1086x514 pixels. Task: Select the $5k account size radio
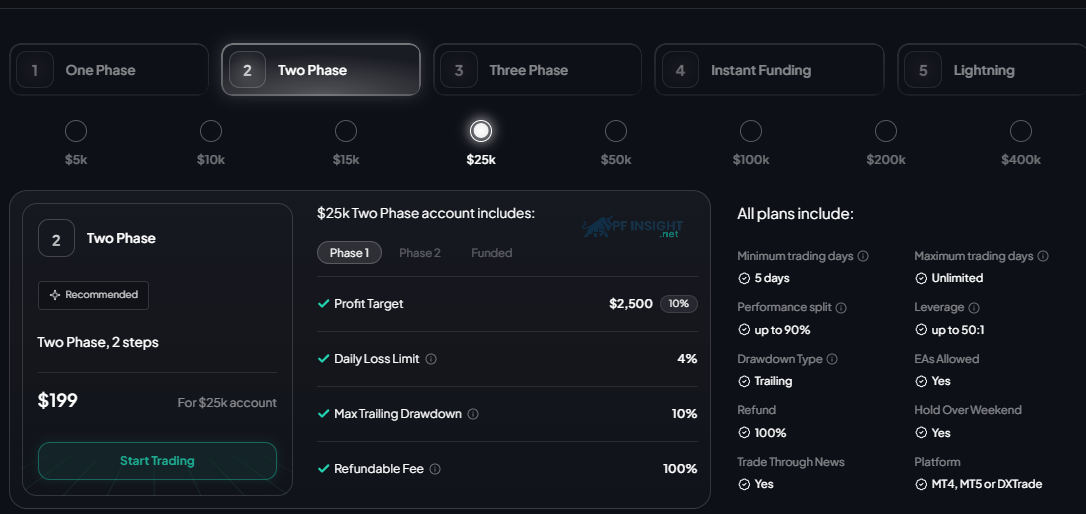pyautogui.click(x=75, y=131)
